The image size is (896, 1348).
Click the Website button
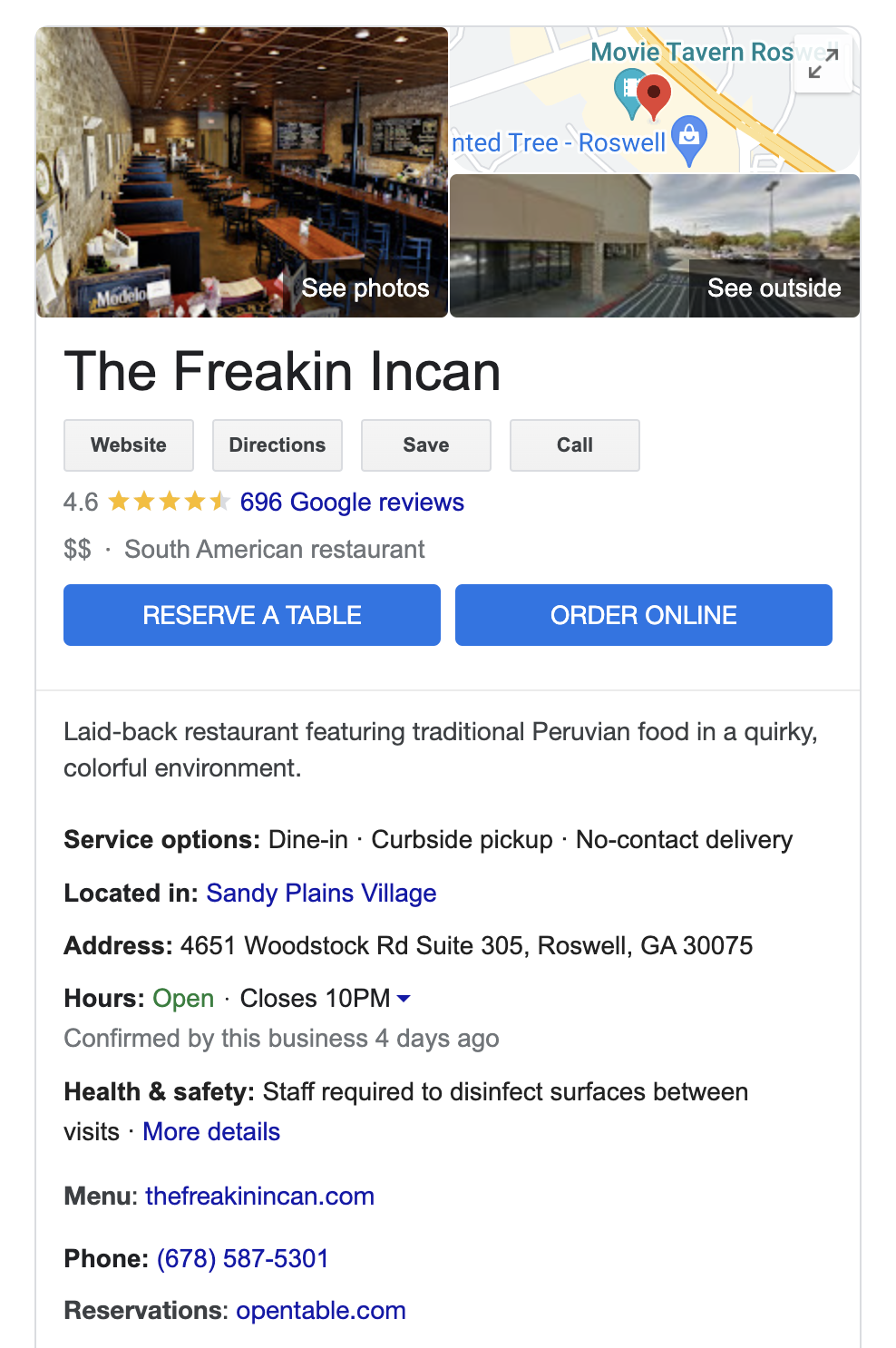pos(129,445)
